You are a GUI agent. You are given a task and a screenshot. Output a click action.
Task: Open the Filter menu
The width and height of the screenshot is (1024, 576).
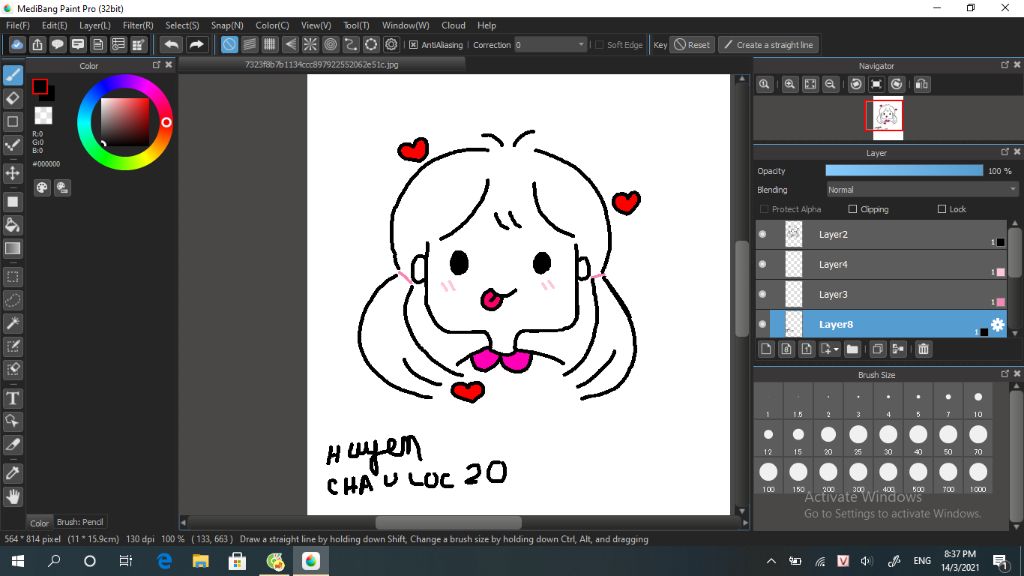click(x=138, y=25)
